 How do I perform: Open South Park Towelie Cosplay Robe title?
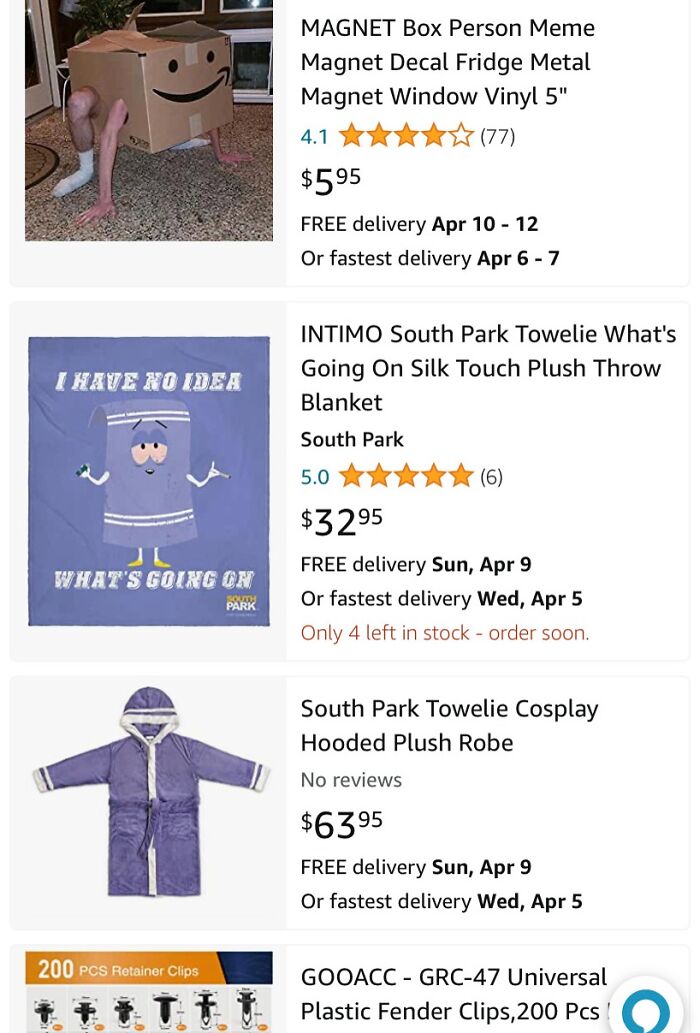(x=449, y=725)
